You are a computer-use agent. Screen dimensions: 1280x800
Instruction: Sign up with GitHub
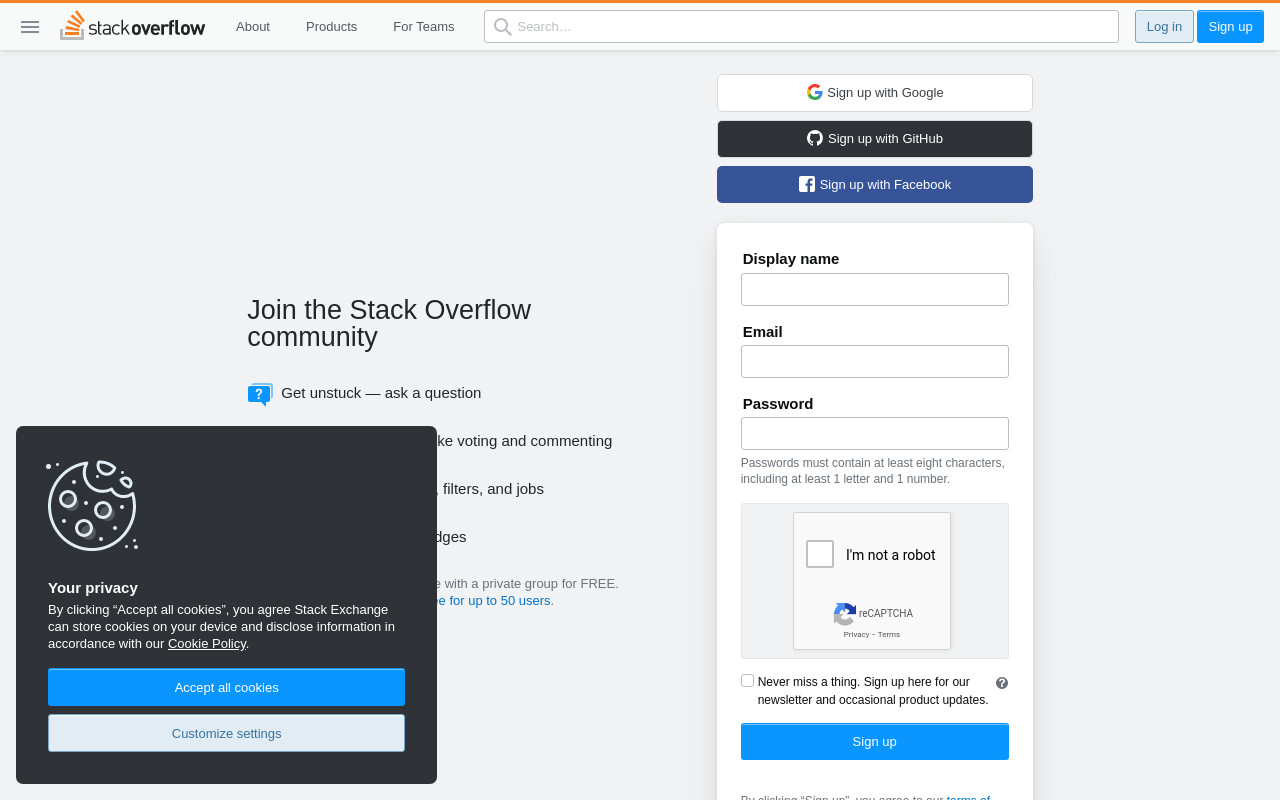point(875,139)
